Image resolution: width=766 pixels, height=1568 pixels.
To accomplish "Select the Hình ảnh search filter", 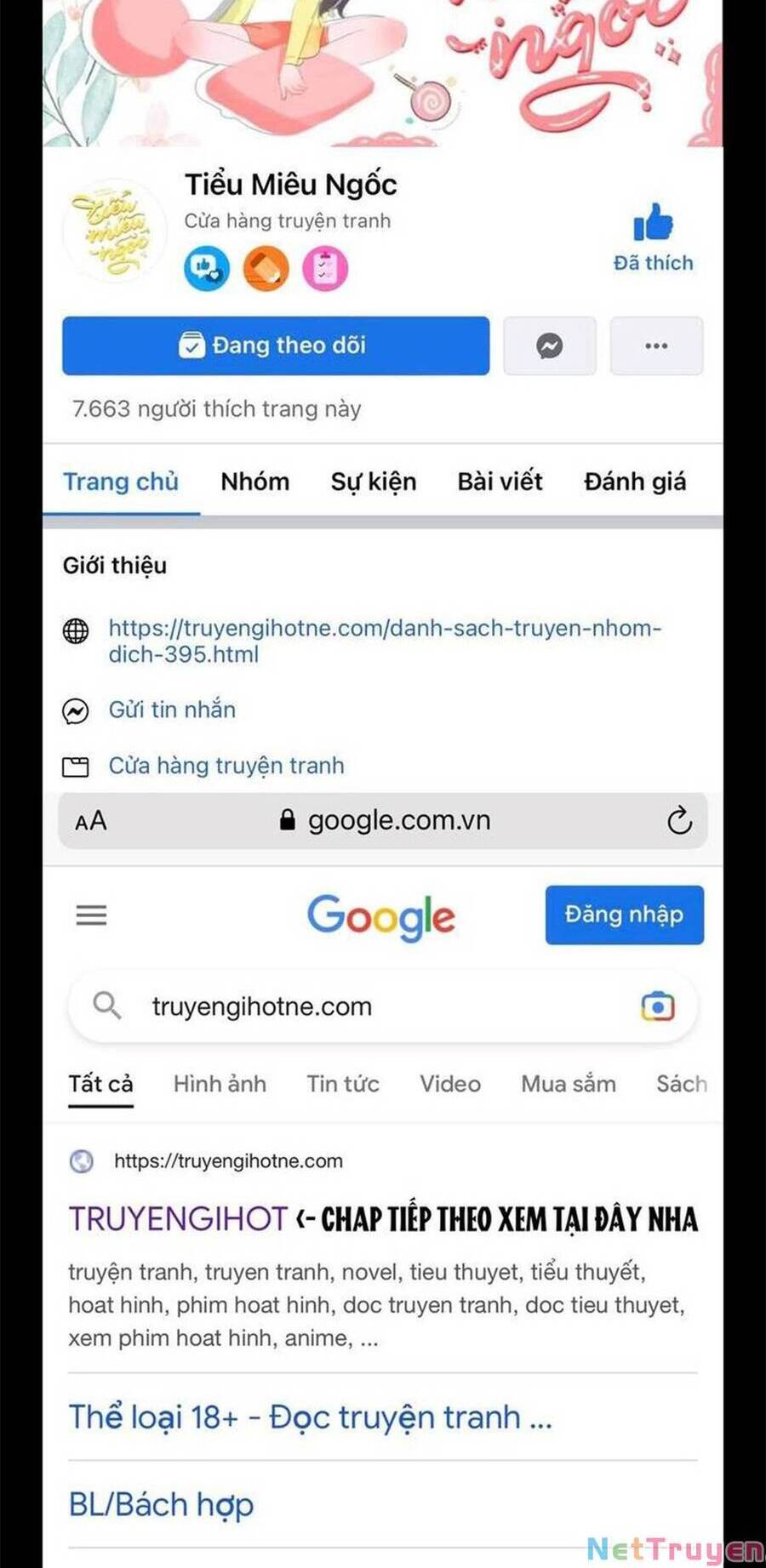I will (220, 1084).
